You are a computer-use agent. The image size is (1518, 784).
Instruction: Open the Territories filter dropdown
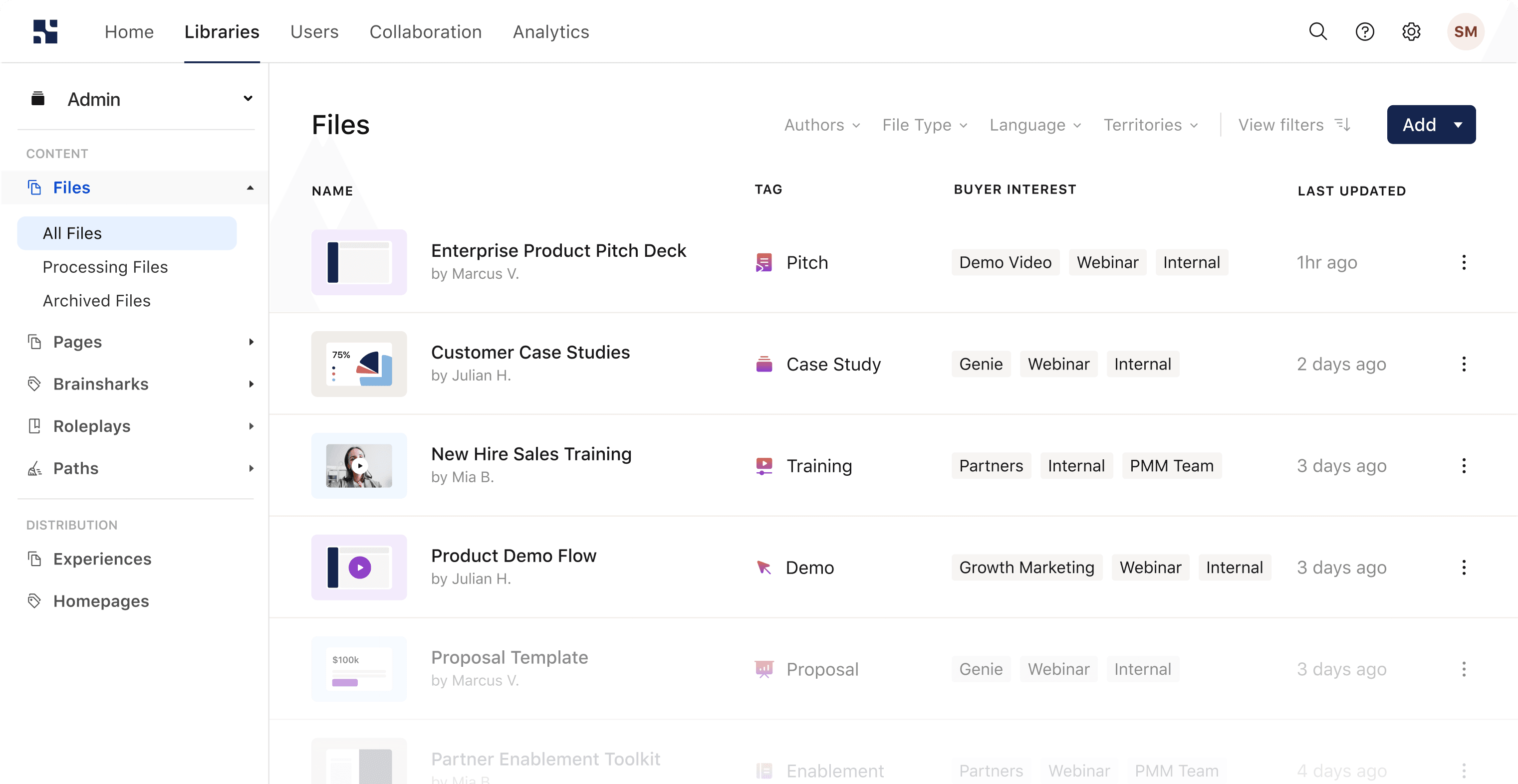[x=1151, y=125]
